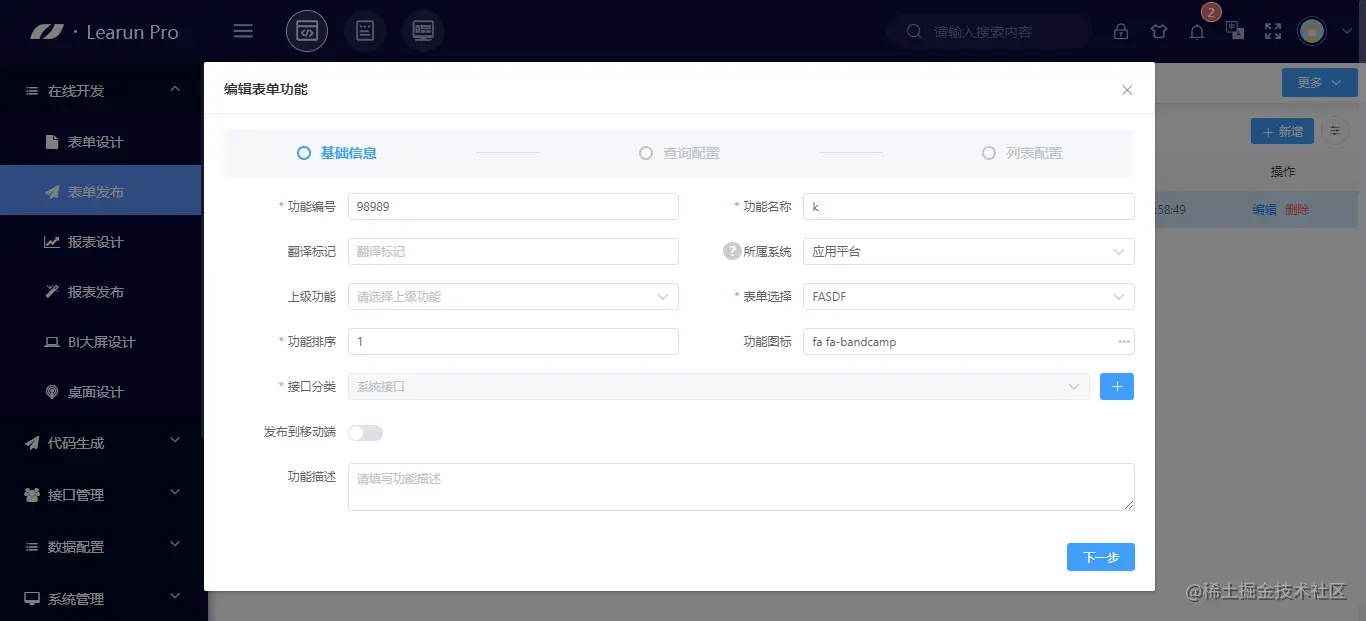Click the language translate icon
This screenshot has height=621, width=1366.
click(1235, 31)
